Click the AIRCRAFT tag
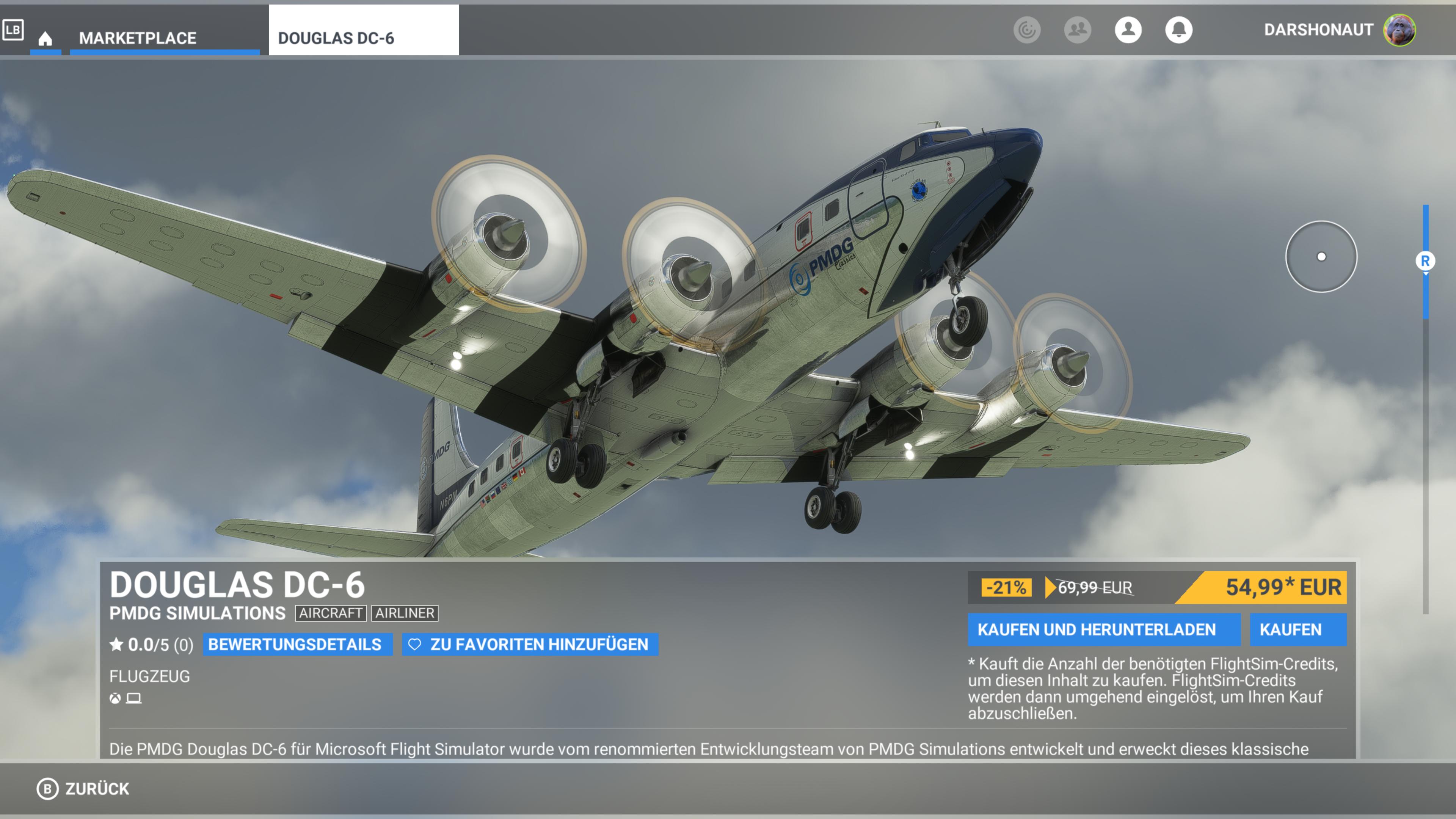 (331, 613)
